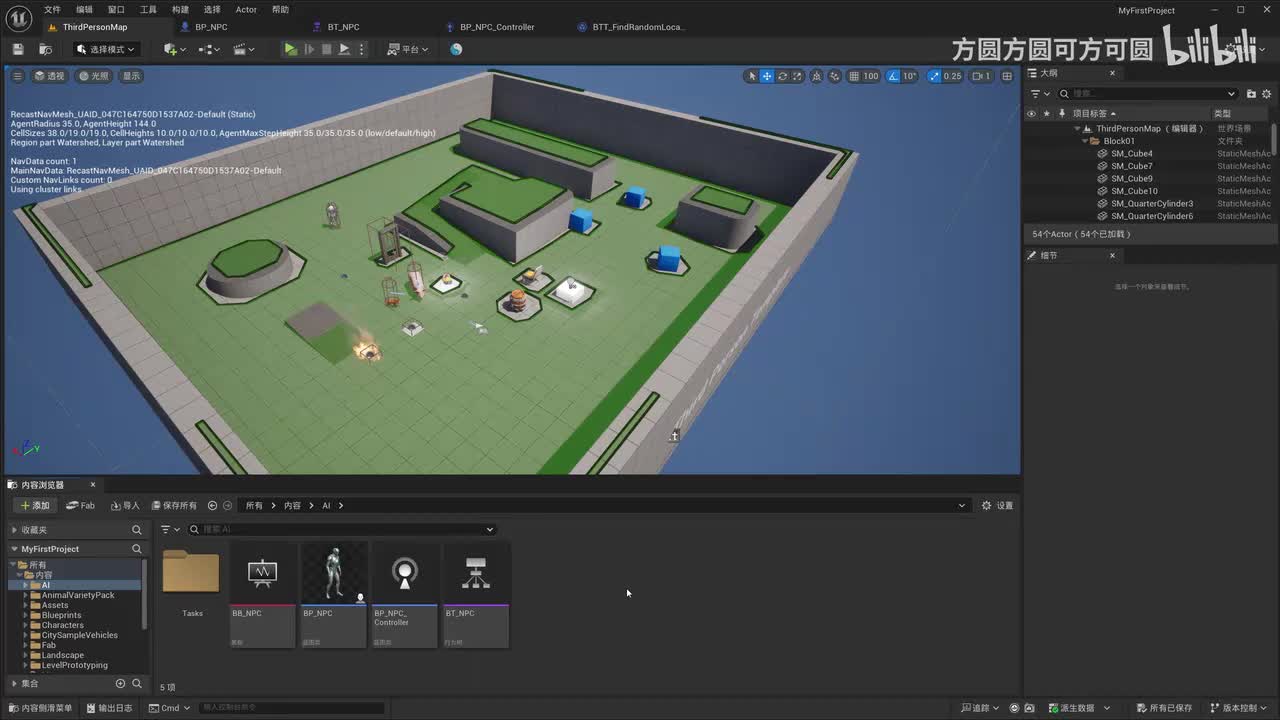This screenshot has width=1280, height=720.
Task: Click the viewport hamburger options menu
Action: pos(17,76)
